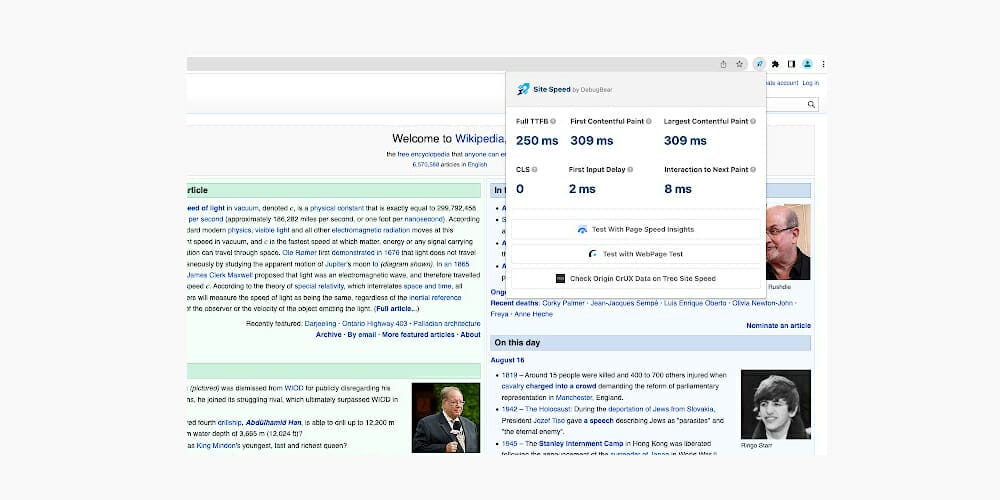Click the info icon beside First Input Delay
The height and width of the screenshot is (500, 1000).
point(630,170)
